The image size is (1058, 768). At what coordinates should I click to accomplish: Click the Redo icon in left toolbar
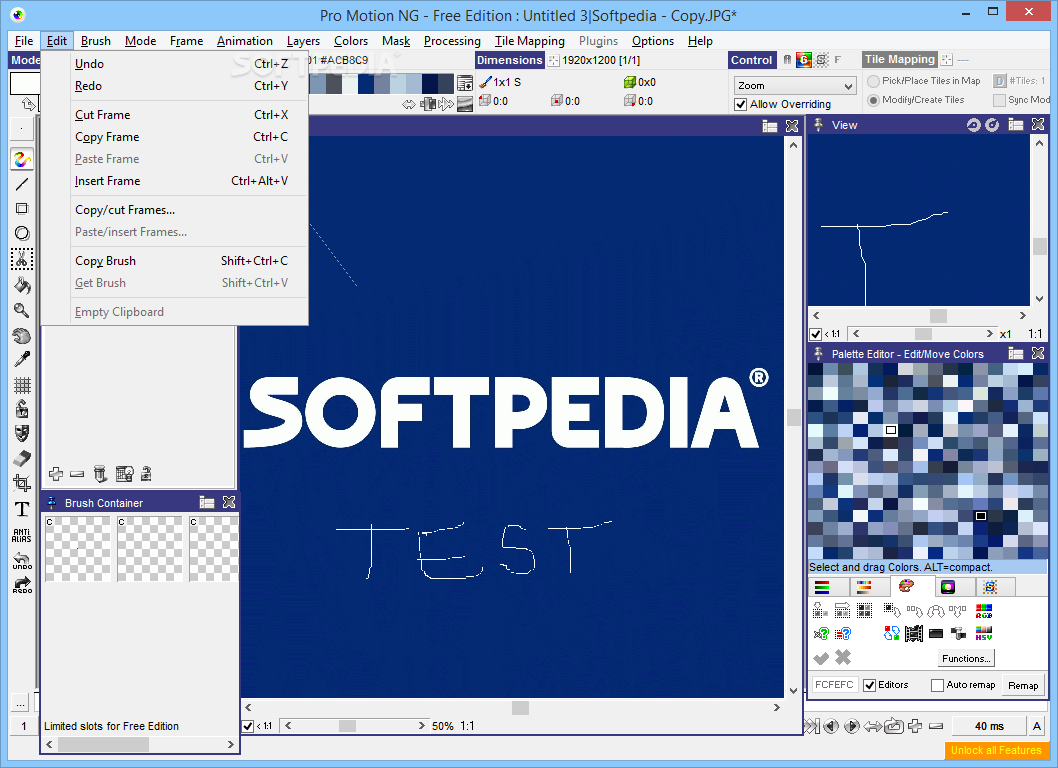coord(22,584)
